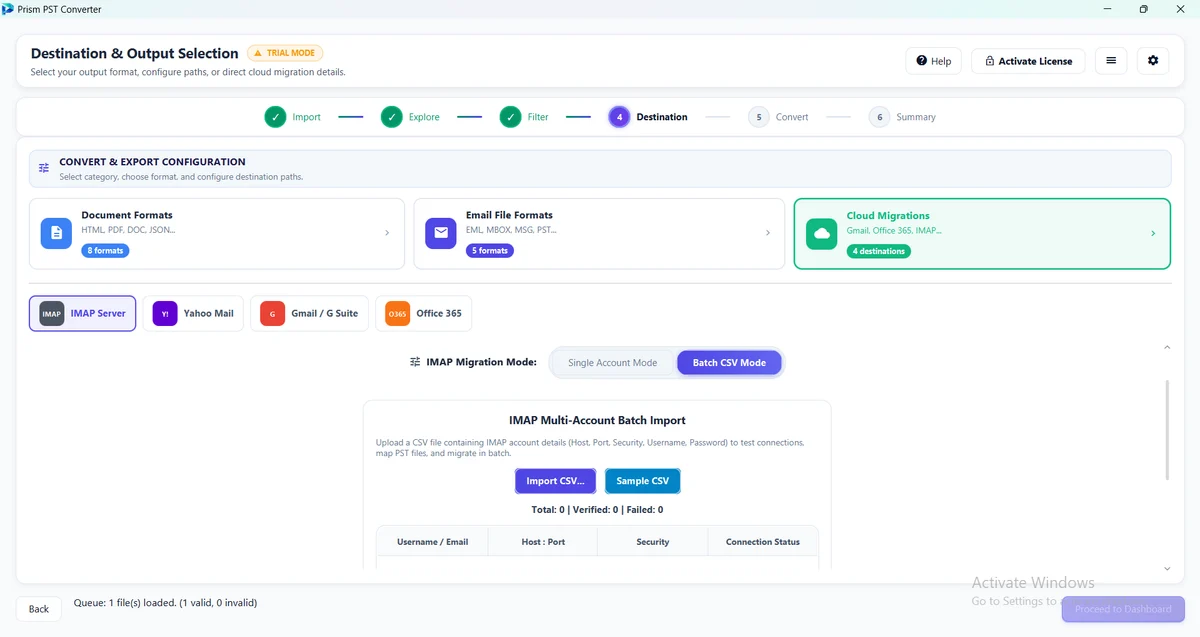Click Activate License button
1200x637 pixels.
1028,61
